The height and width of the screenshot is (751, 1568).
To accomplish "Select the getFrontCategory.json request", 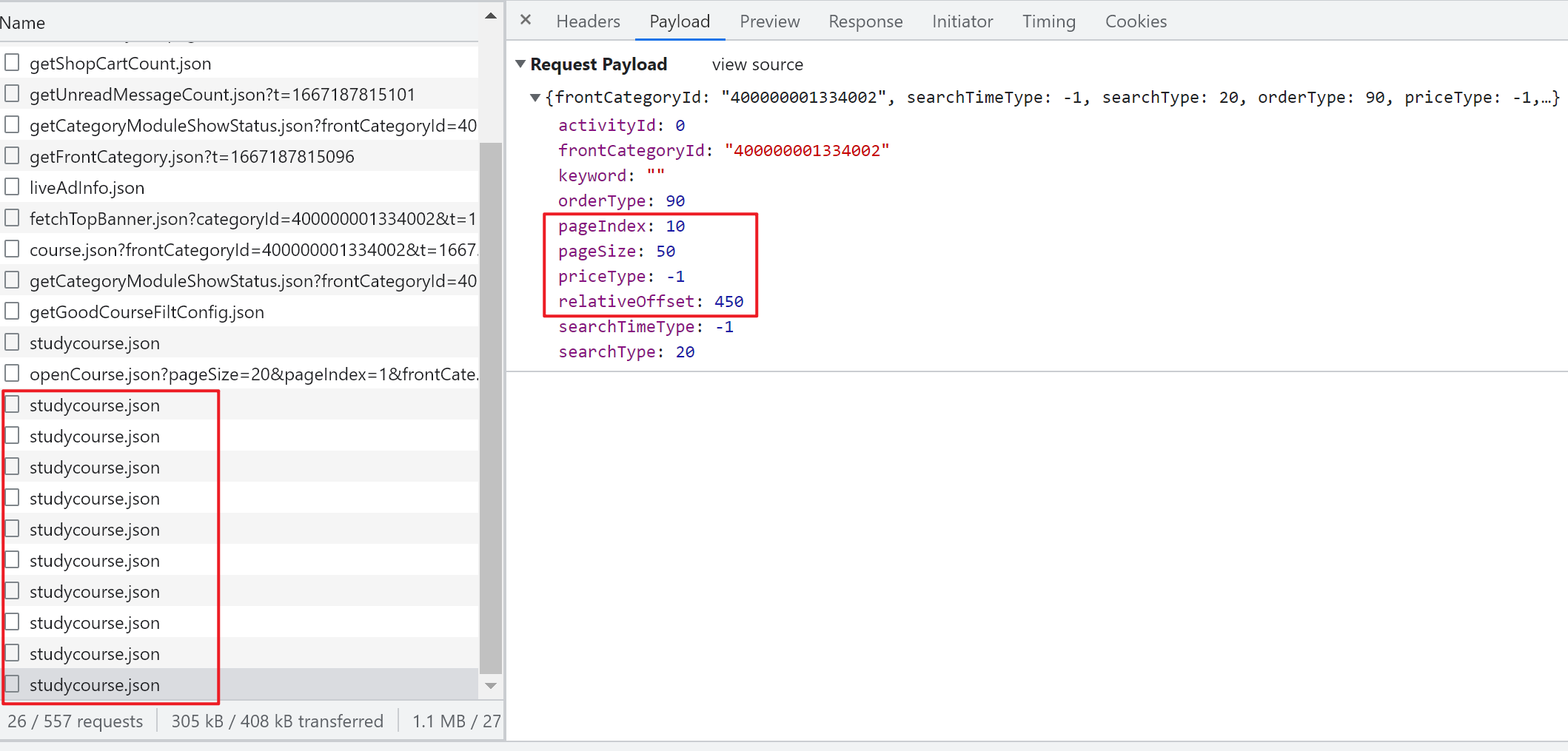I will click(x=192, y=157).
